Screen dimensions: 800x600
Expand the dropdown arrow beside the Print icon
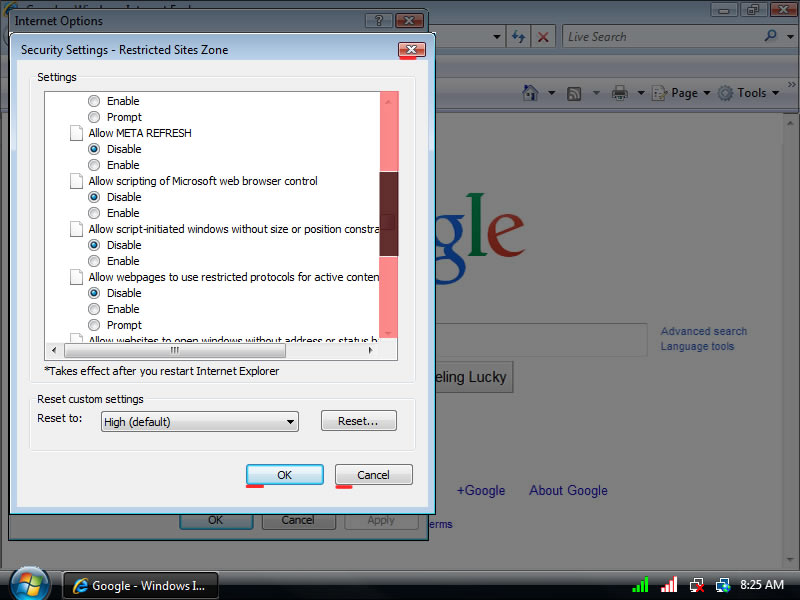(x=640, y=93)
